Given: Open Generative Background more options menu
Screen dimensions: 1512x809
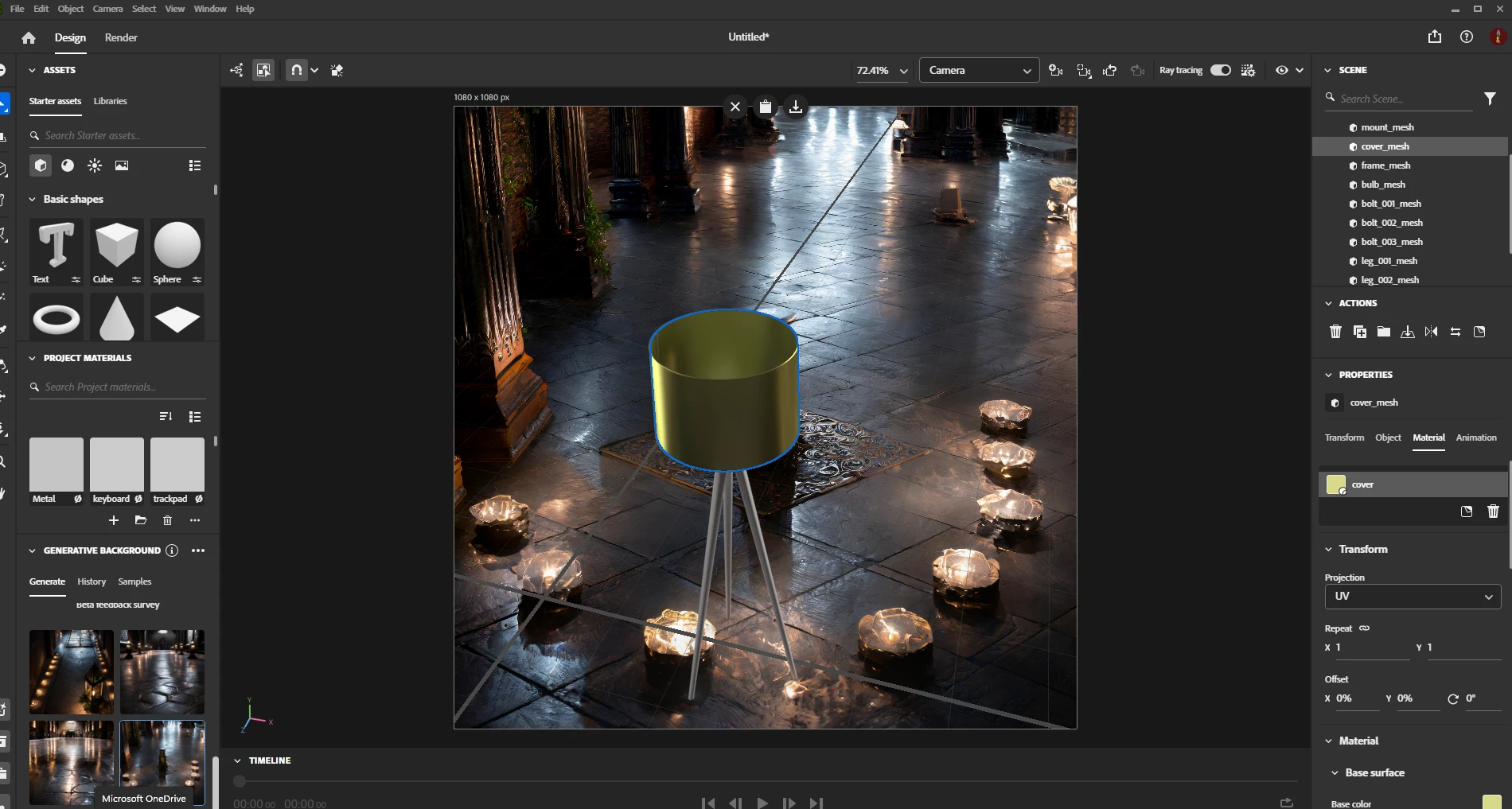Looking at the screenshot, I should coord(198,550).
